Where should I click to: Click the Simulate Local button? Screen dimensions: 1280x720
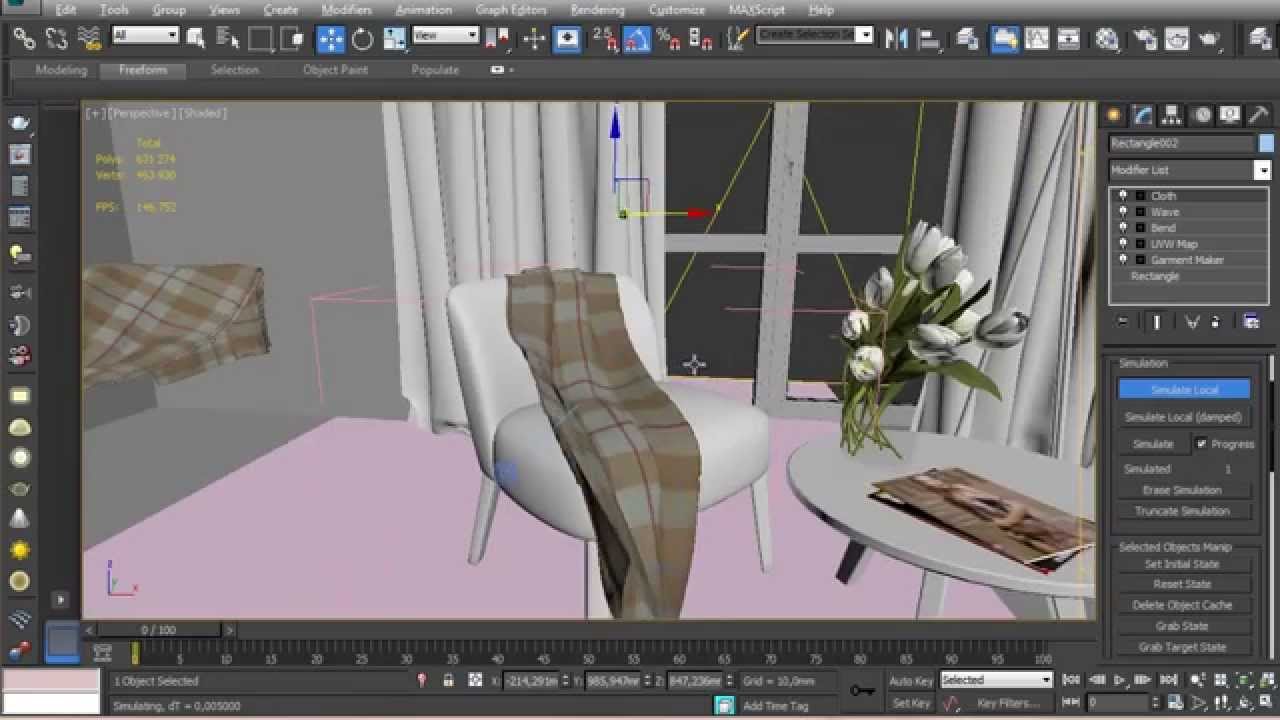1184,390
